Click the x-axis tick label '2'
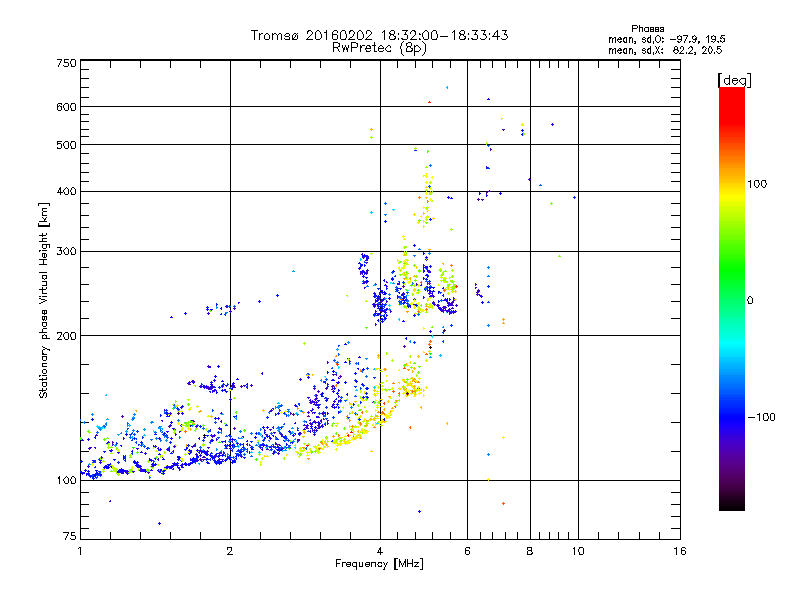The height and width of the screenshot is (600, 800). click(x=230, y=551)
